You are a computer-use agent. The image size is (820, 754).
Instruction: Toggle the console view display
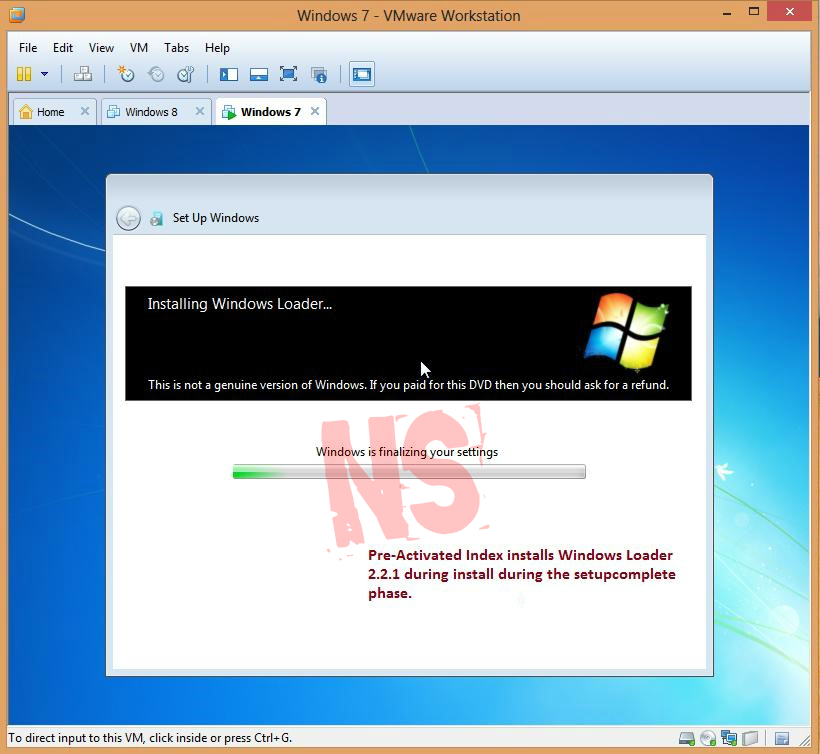(x=361, y=74)
